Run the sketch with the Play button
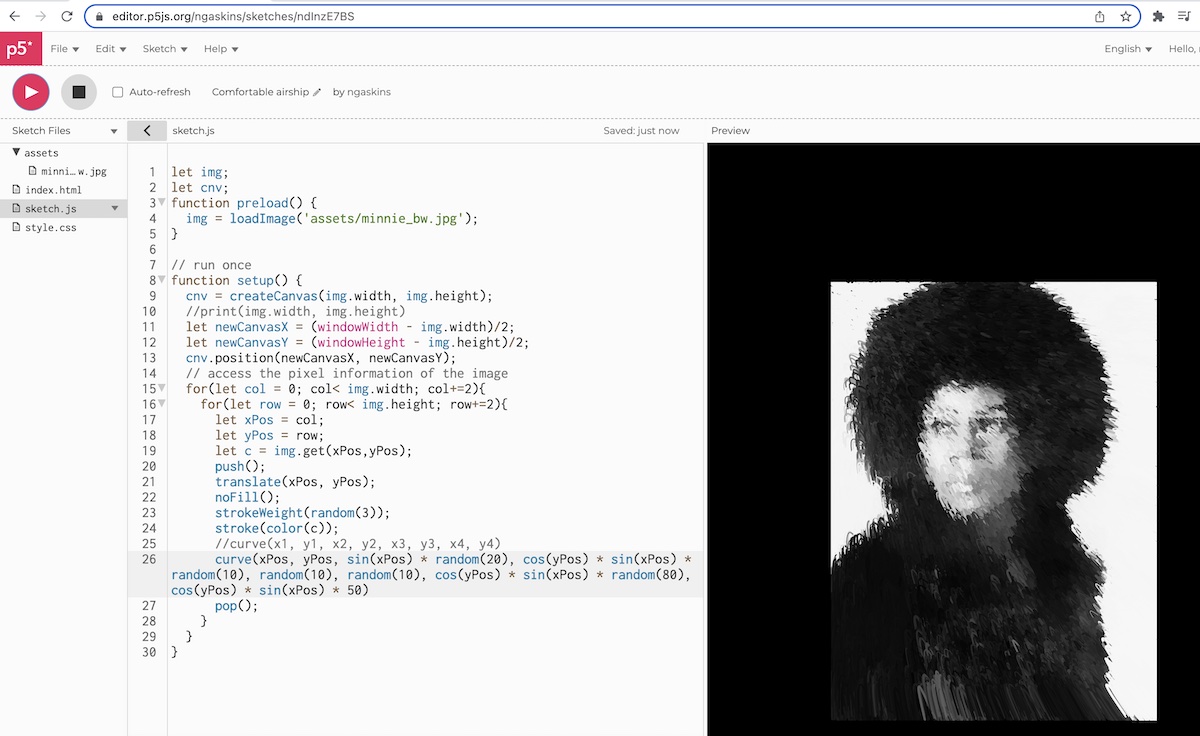Screen dimensions: 1200x736 click(31, 92)
